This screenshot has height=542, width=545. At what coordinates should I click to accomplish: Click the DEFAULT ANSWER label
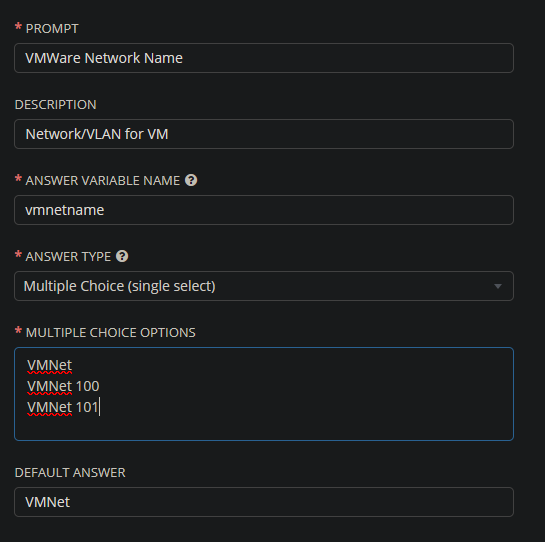pos(70,473)
